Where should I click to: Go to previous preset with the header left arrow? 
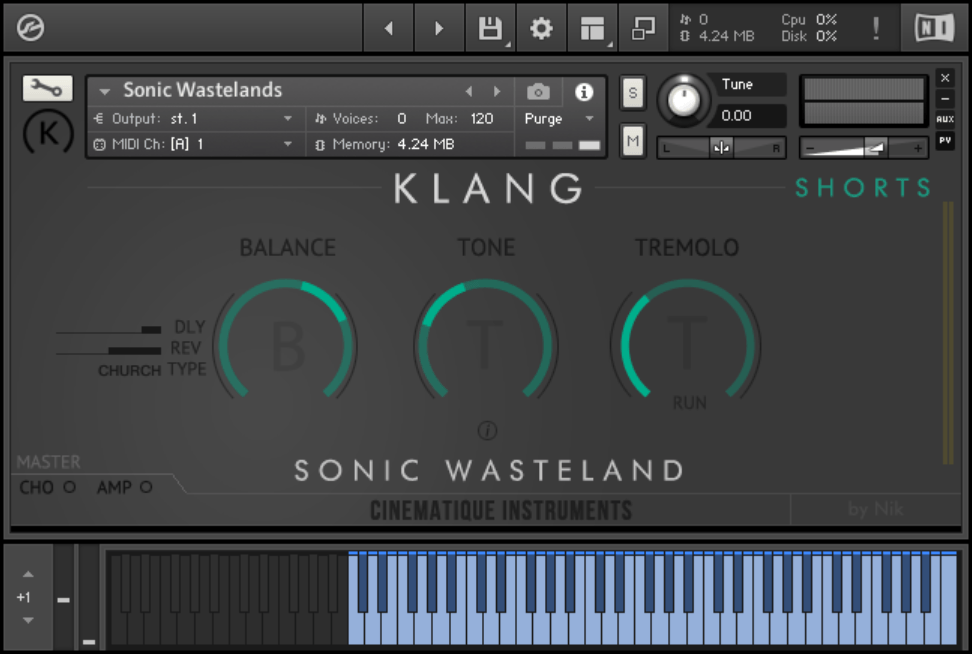click(x=389, y=28)
